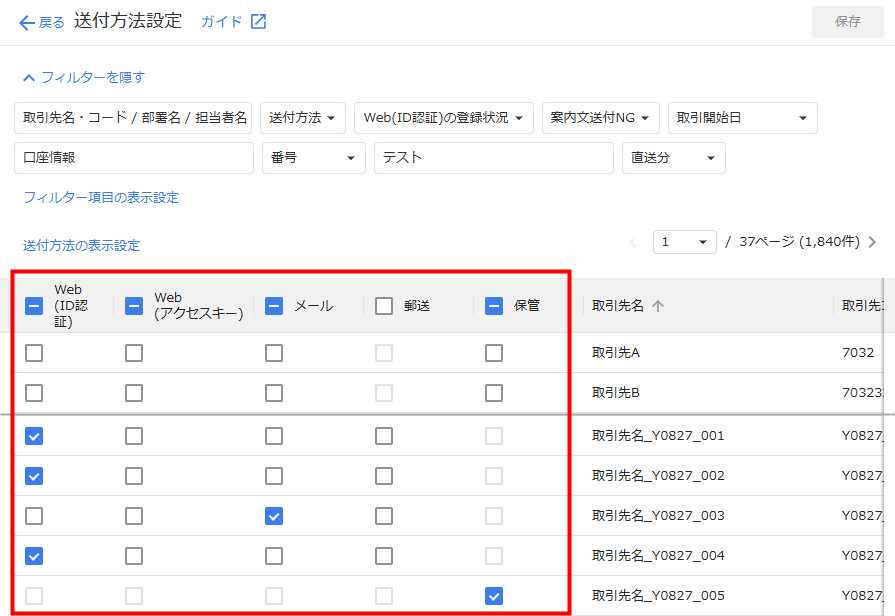
Task: Open the 送付方法 filter dropdown
Action: [x=303, y=118]
